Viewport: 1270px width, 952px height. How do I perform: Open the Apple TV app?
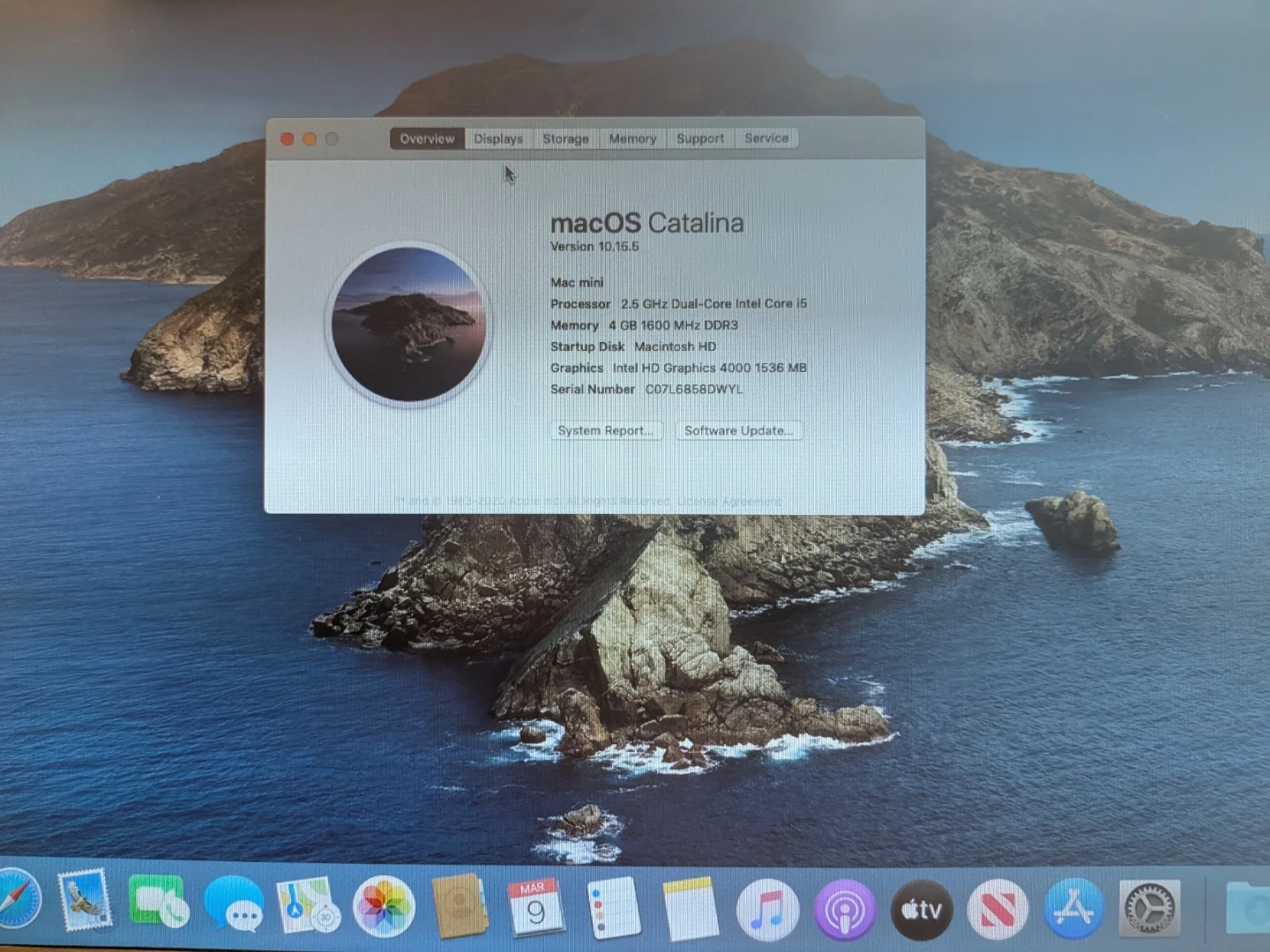[x=922, y=910]
